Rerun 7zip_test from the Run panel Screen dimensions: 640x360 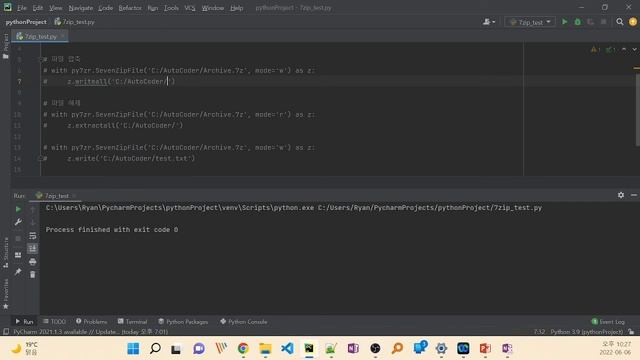click(18, 209)
